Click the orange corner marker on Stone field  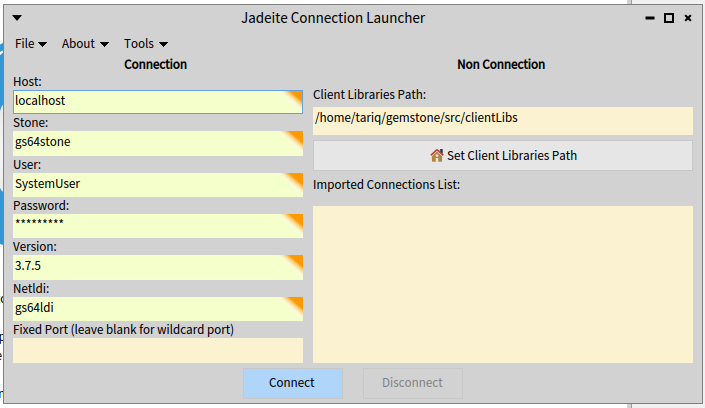click(295, 137)
